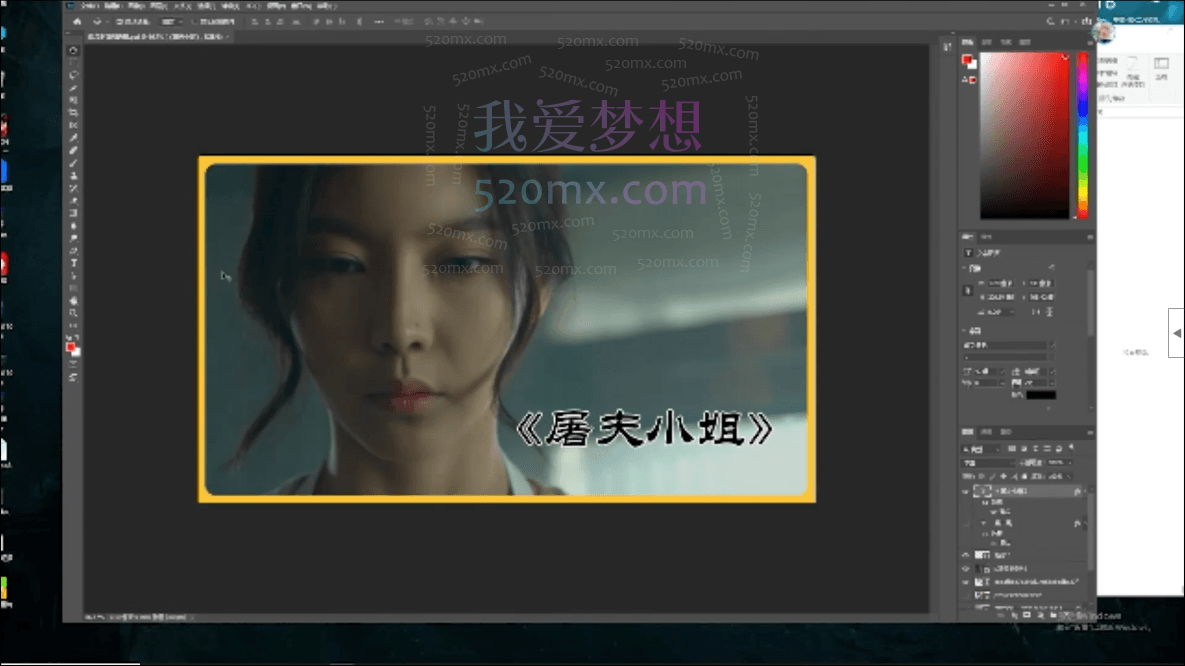Add a layer style with the fx icon
Image resolution: width=1185 pixels, height=666 pixels.
point(1014,615)
